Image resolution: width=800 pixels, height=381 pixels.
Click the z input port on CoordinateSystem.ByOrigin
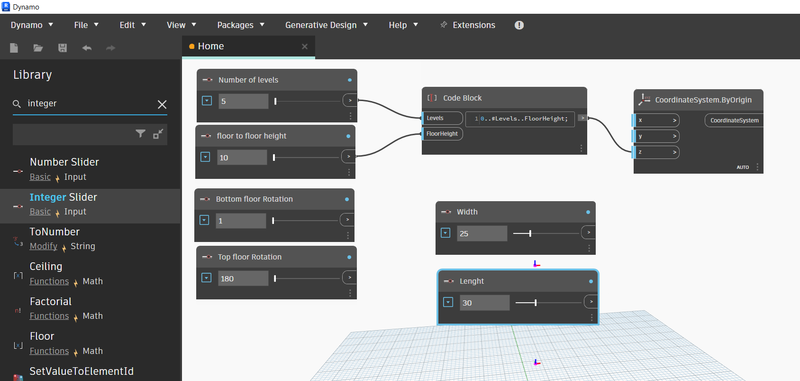tap(657, 153)
